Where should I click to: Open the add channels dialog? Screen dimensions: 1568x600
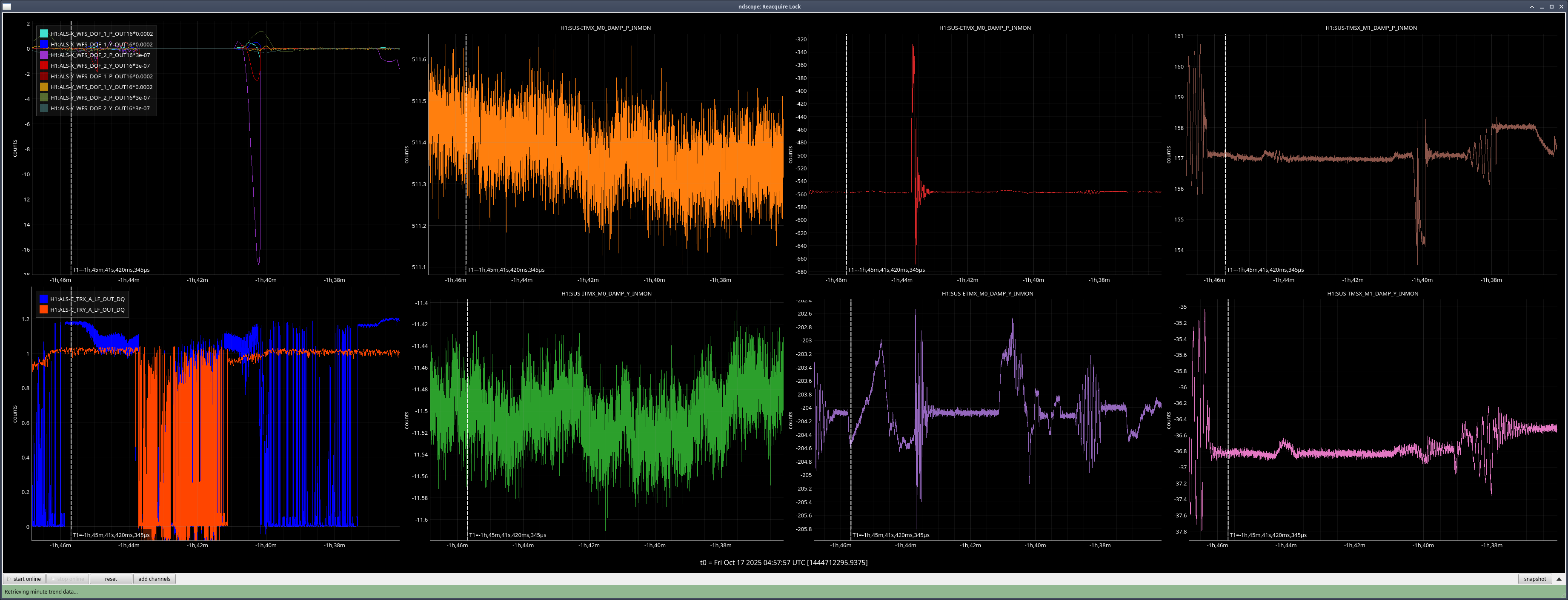pyautogui.click(x=154, y=579)
